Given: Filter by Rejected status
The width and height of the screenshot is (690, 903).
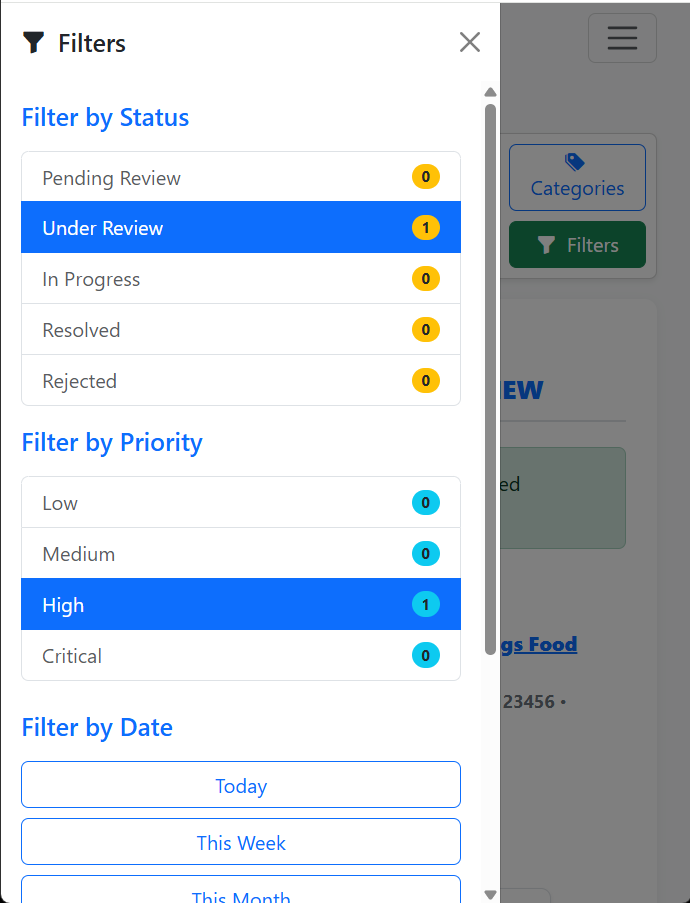Looking at the screenshot, I should point(240,381).
